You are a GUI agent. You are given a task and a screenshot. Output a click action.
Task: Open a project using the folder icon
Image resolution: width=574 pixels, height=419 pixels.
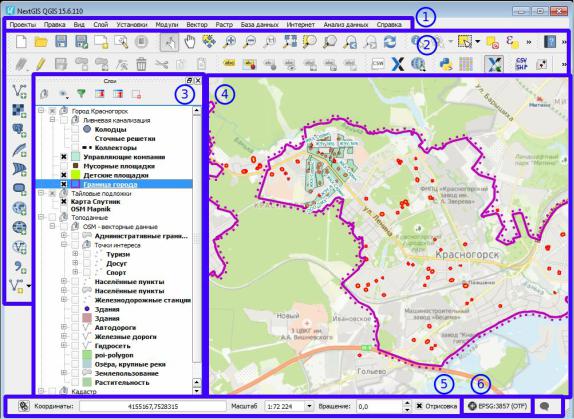click(x=41, y=42)
